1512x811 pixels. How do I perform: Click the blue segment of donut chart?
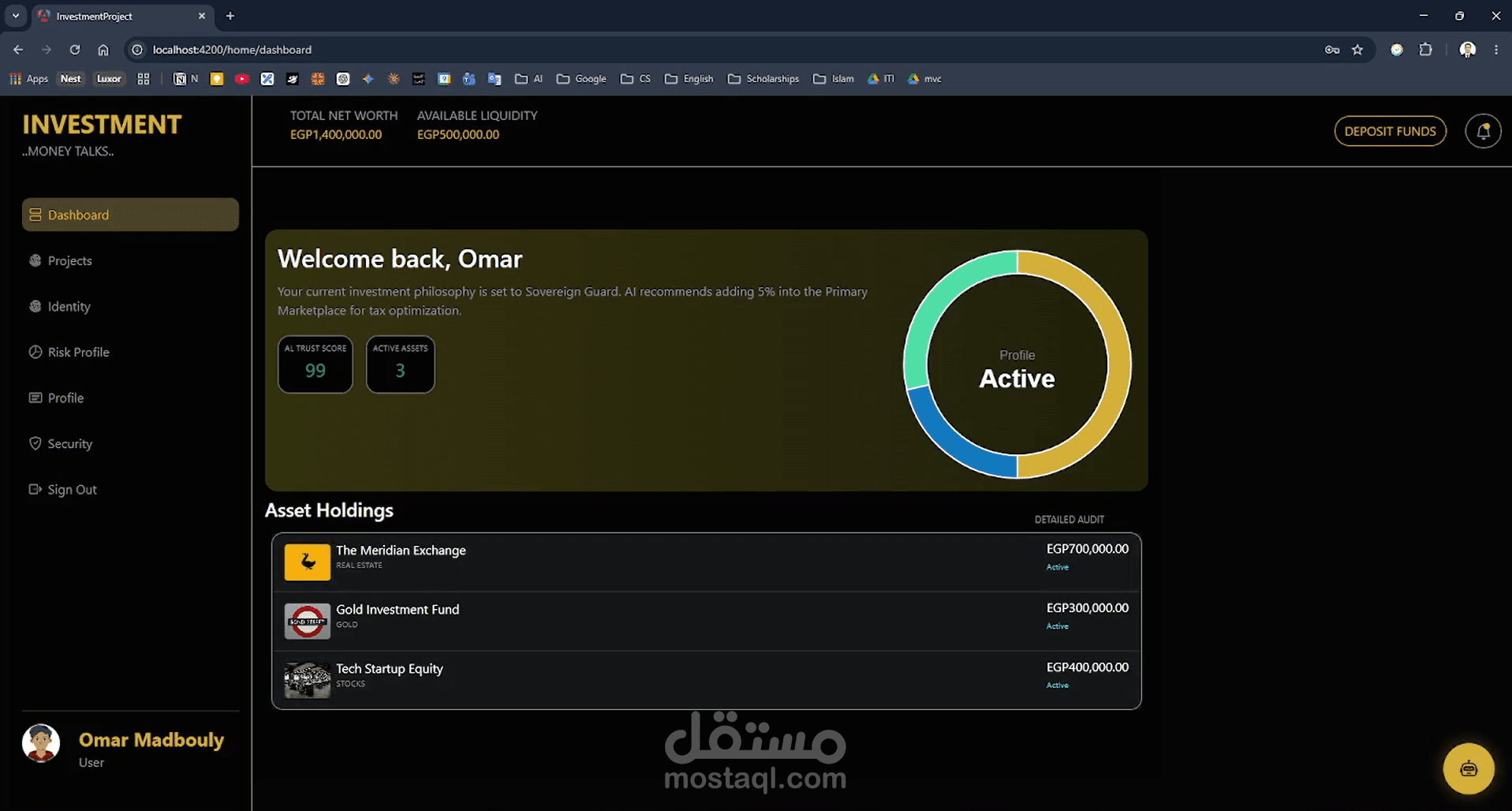click(954, 443)
